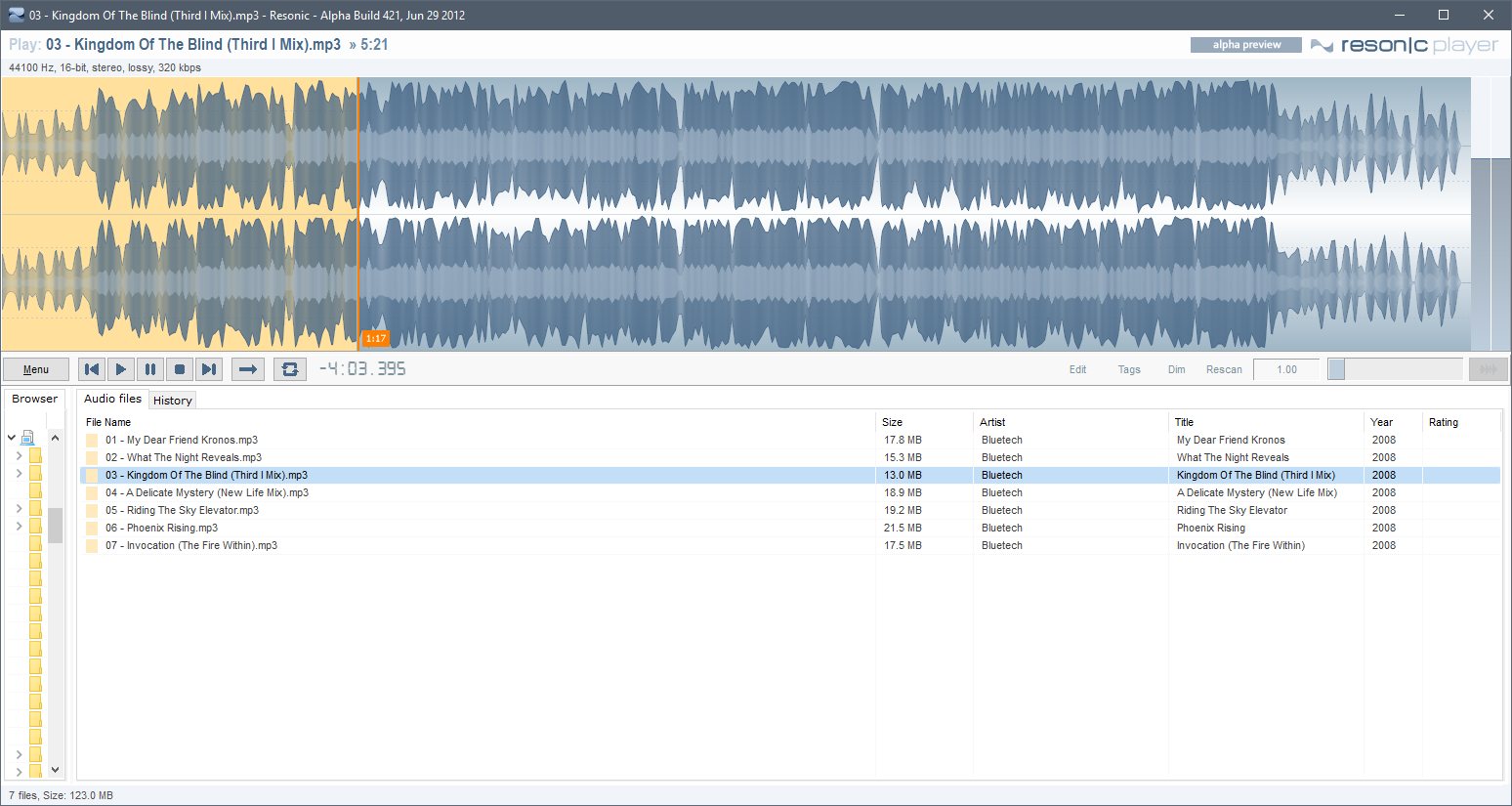
Task: Stop playback with the square button
Action: (180, 369)
